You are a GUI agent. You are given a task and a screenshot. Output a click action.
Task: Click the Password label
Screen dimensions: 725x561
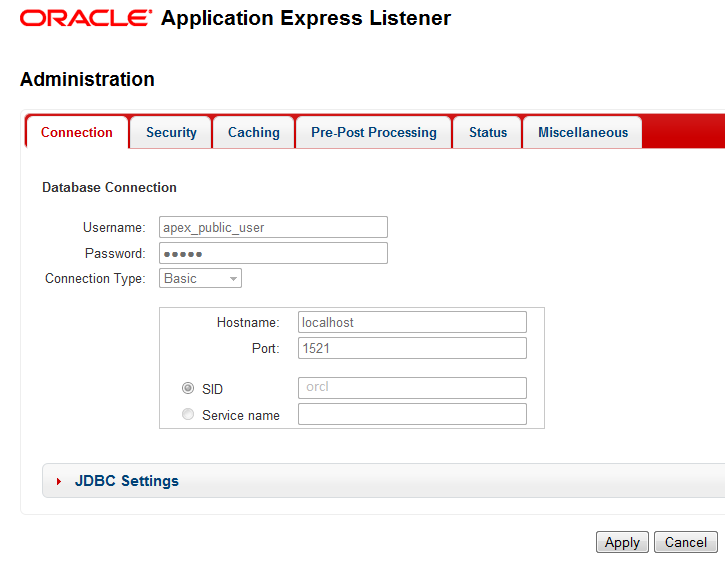(115, 253)
